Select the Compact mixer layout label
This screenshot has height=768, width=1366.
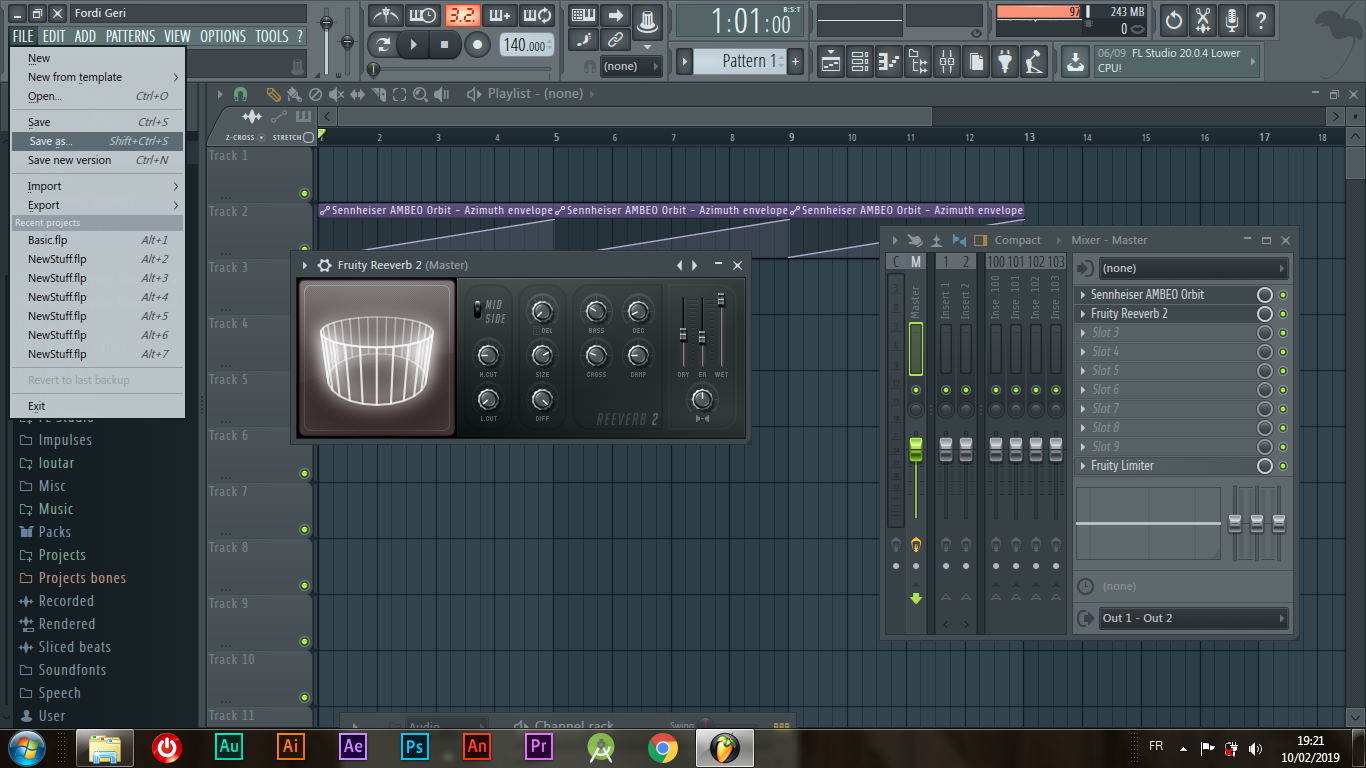coord(1017,240)
